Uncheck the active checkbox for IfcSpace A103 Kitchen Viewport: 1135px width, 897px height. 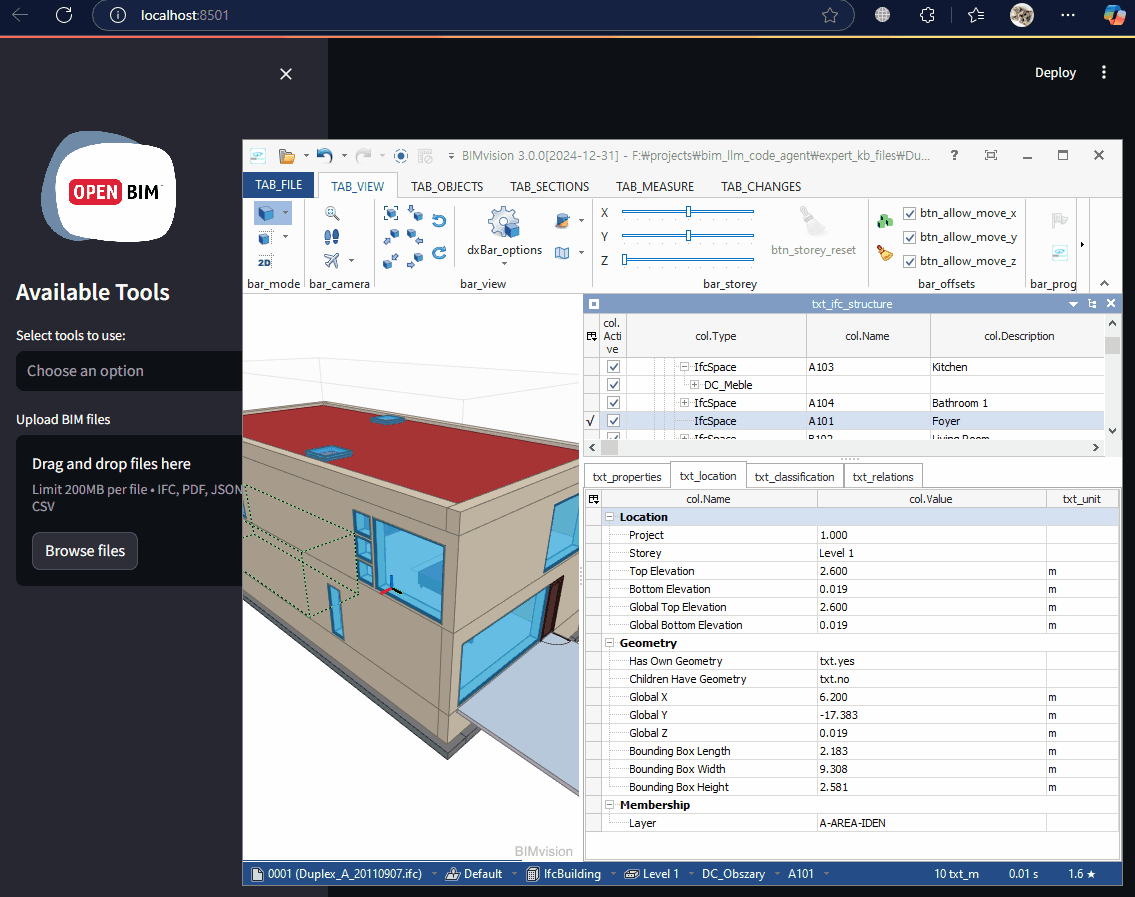tap(613, 366)
